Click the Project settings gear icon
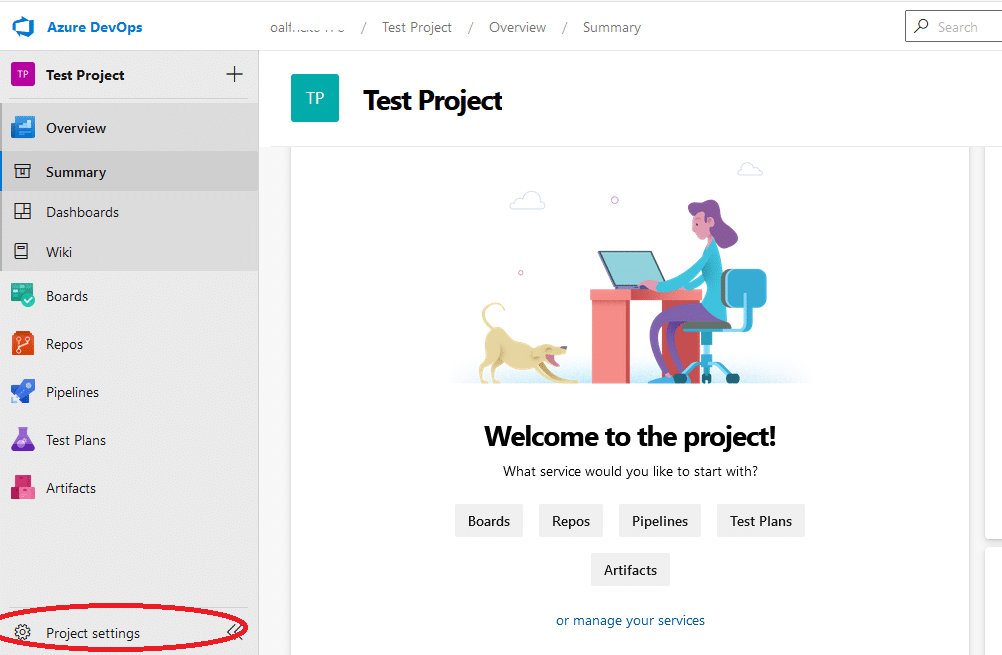This screenshot has width=1002, height=655. coord(22,632)
